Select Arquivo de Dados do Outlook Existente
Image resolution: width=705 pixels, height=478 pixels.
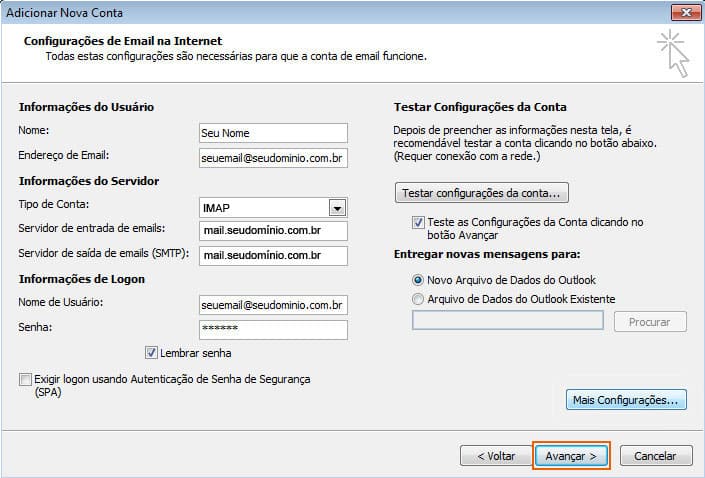(x=418, y=299)
